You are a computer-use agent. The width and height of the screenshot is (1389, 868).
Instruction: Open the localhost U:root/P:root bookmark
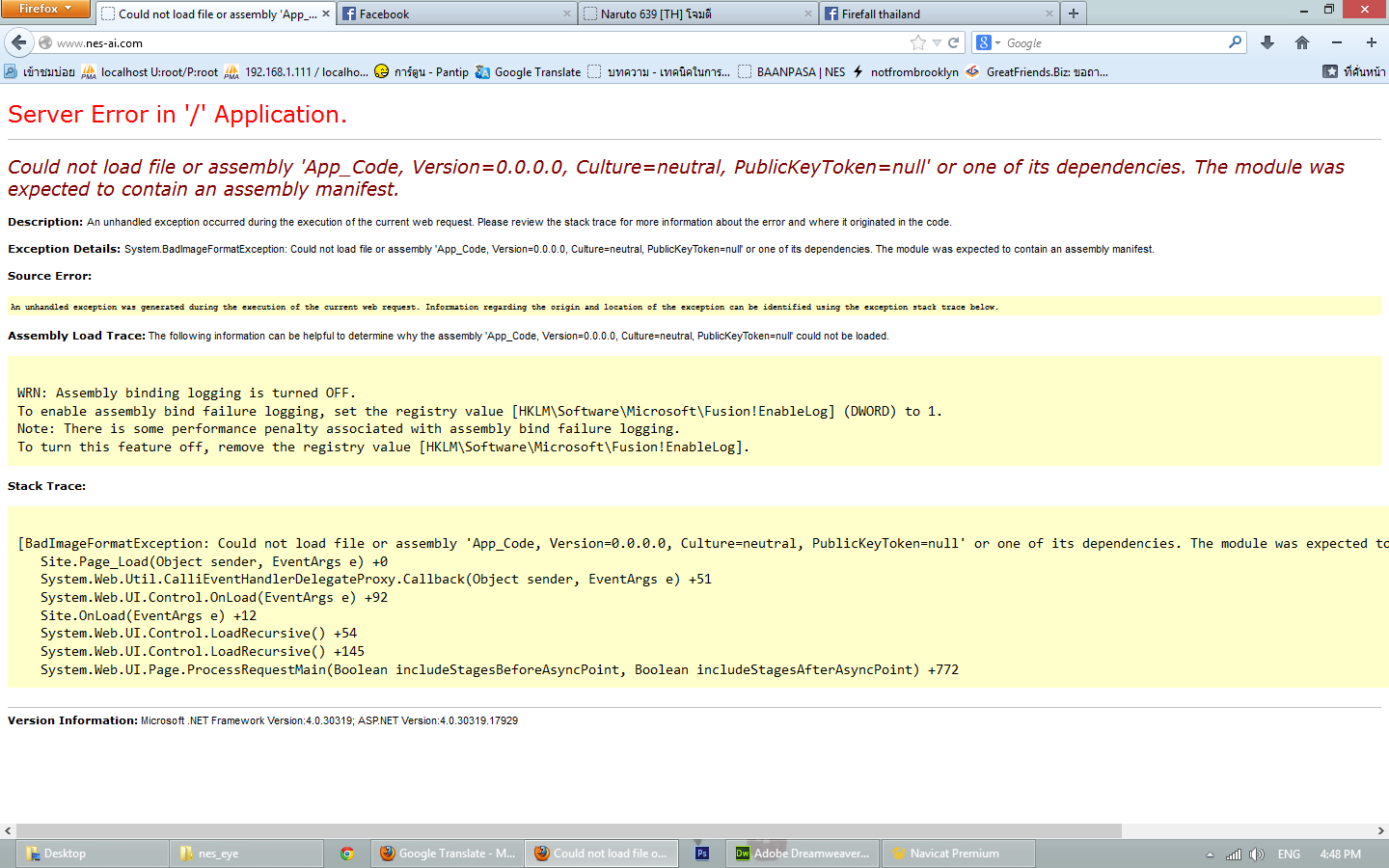coord(150,71)
